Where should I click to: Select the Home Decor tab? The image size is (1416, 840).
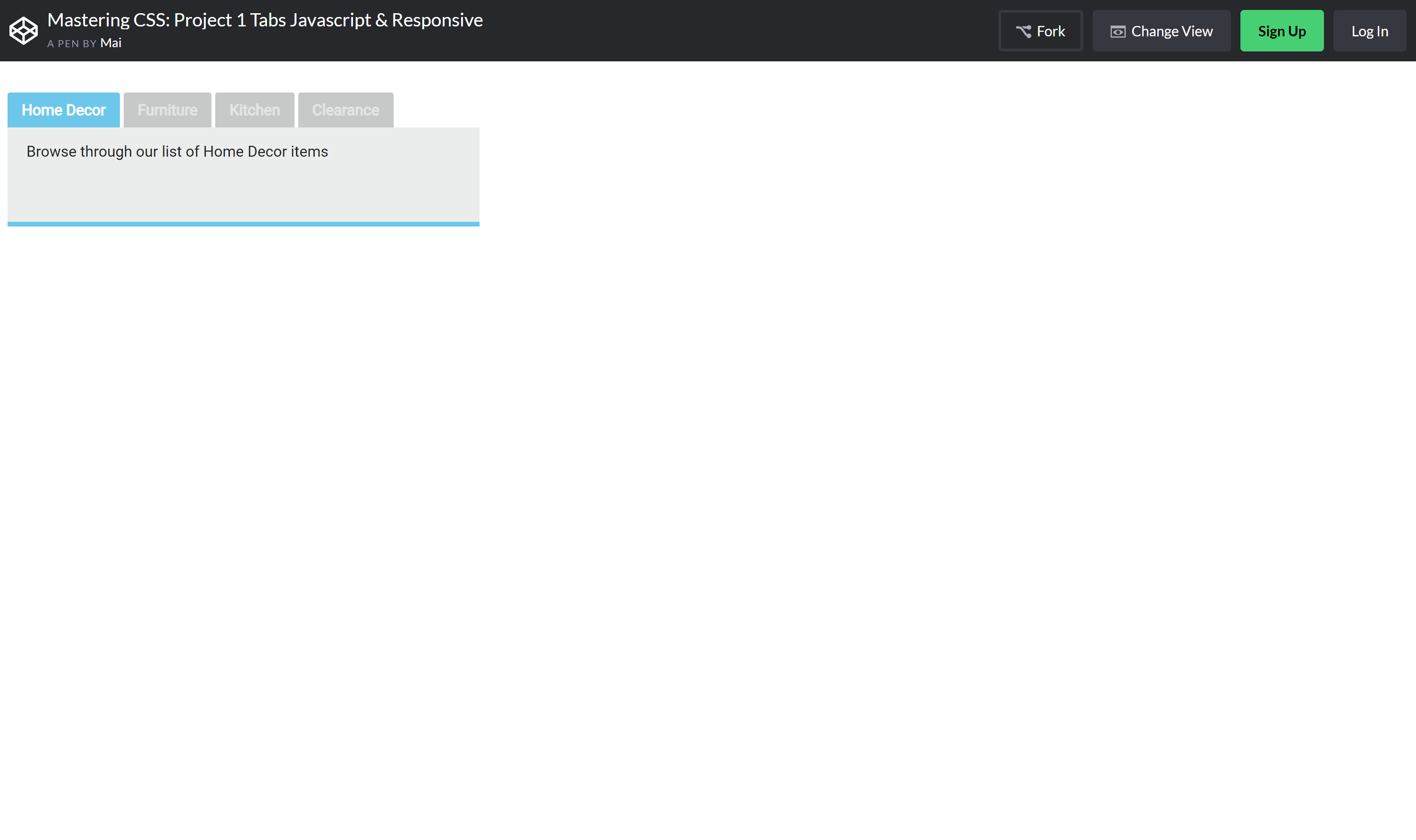coord(63,110)
